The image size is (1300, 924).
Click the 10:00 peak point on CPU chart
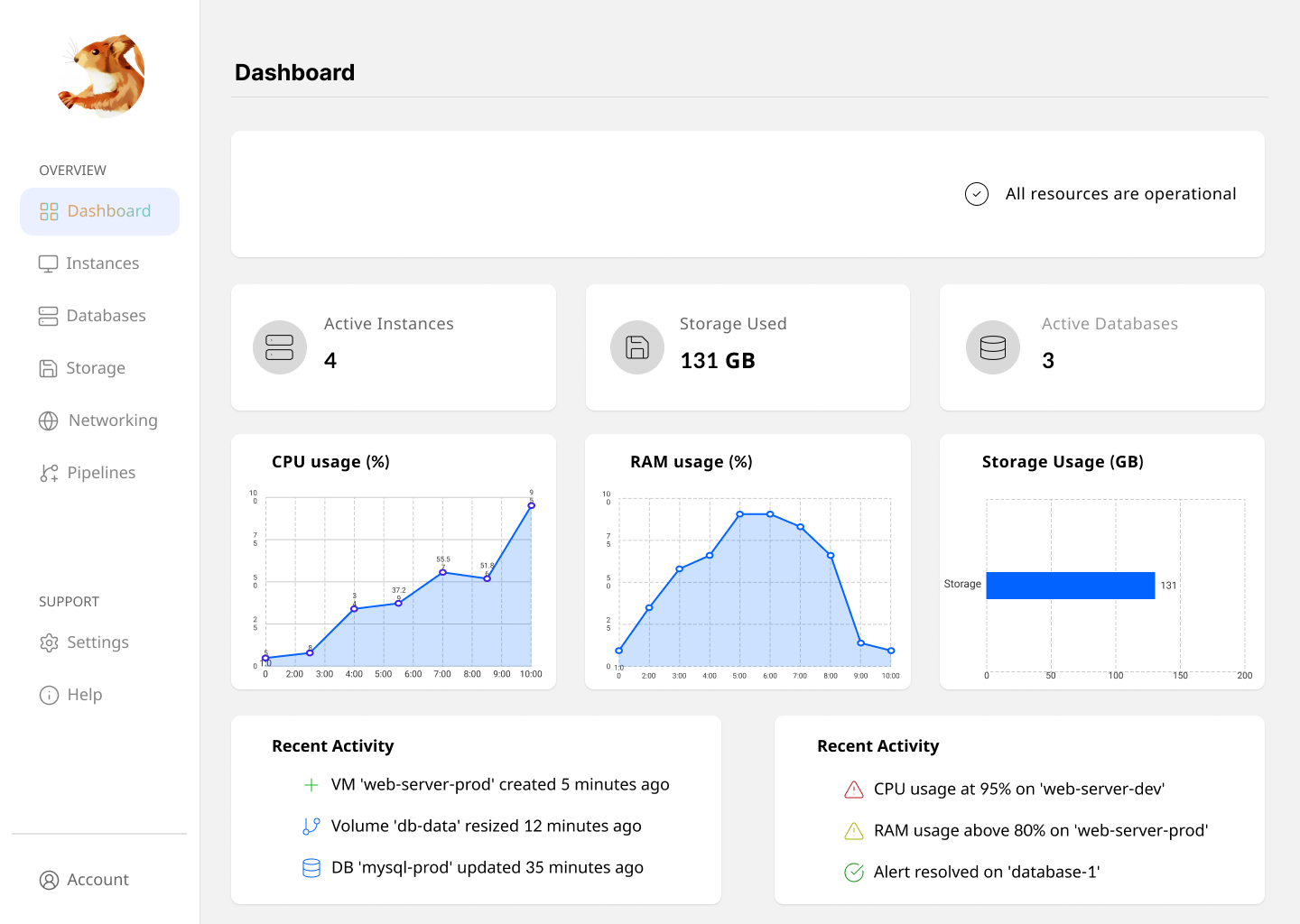532,505
